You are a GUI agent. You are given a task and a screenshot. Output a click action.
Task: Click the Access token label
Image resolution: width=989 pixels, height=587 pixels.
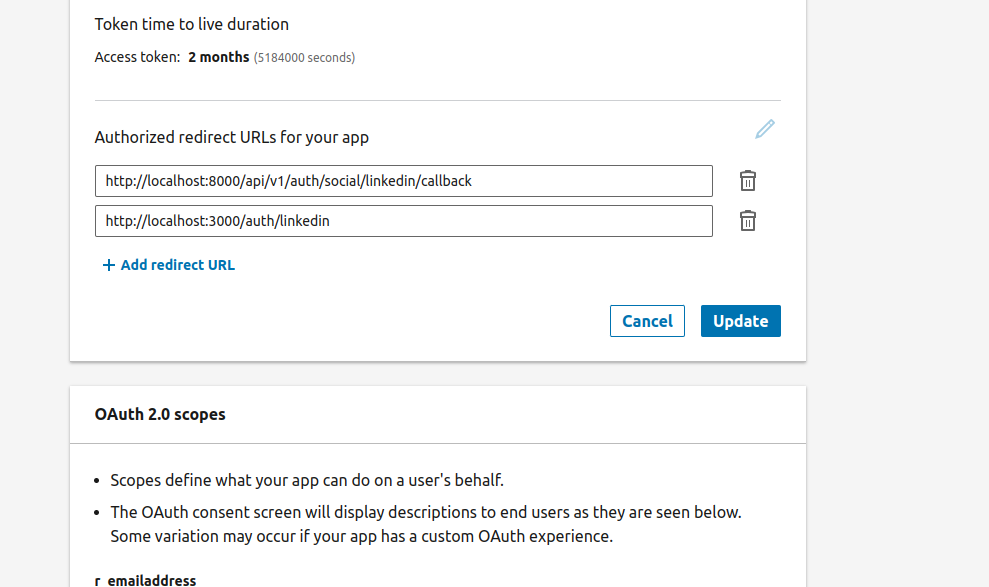tap(137, 58)
